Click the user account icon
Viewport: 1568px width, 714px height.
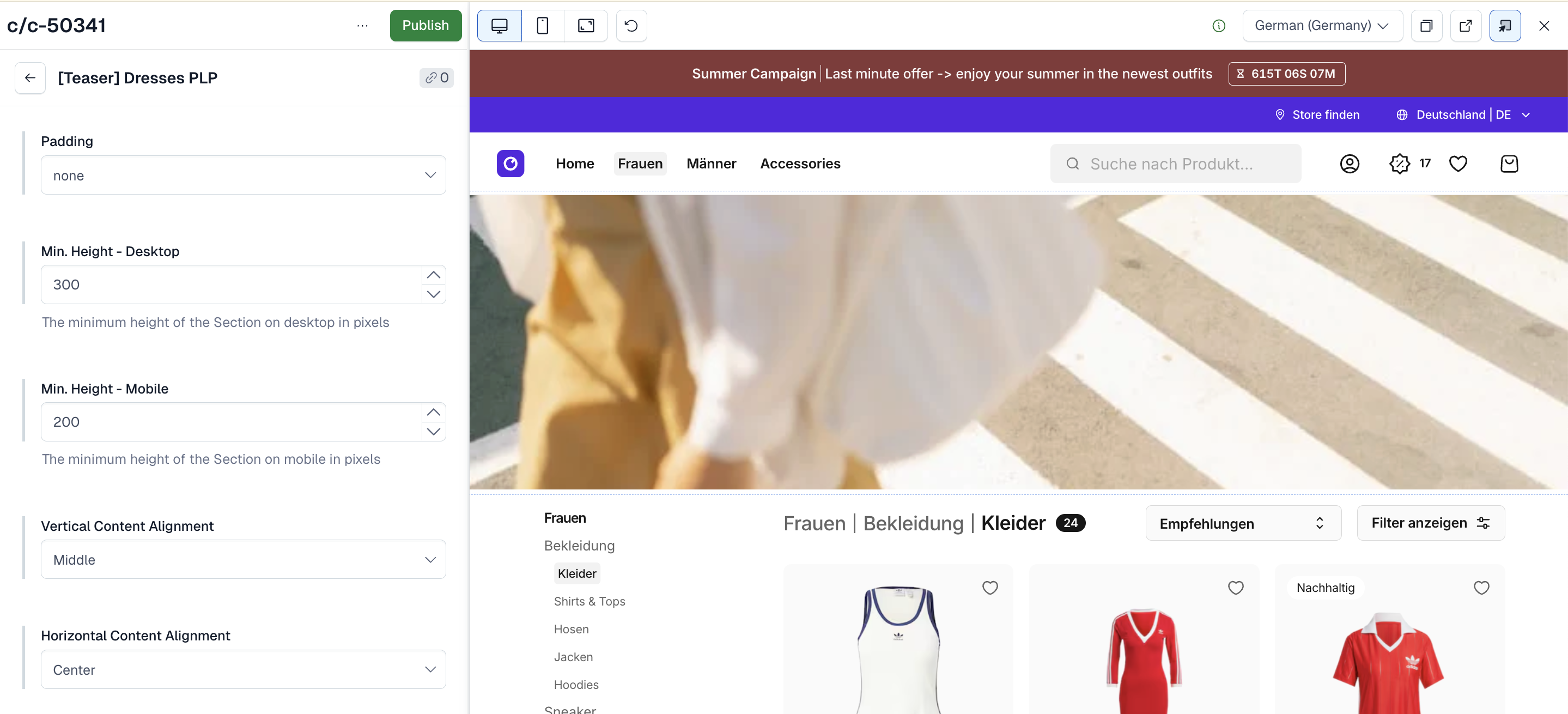tap(1350, 164)
